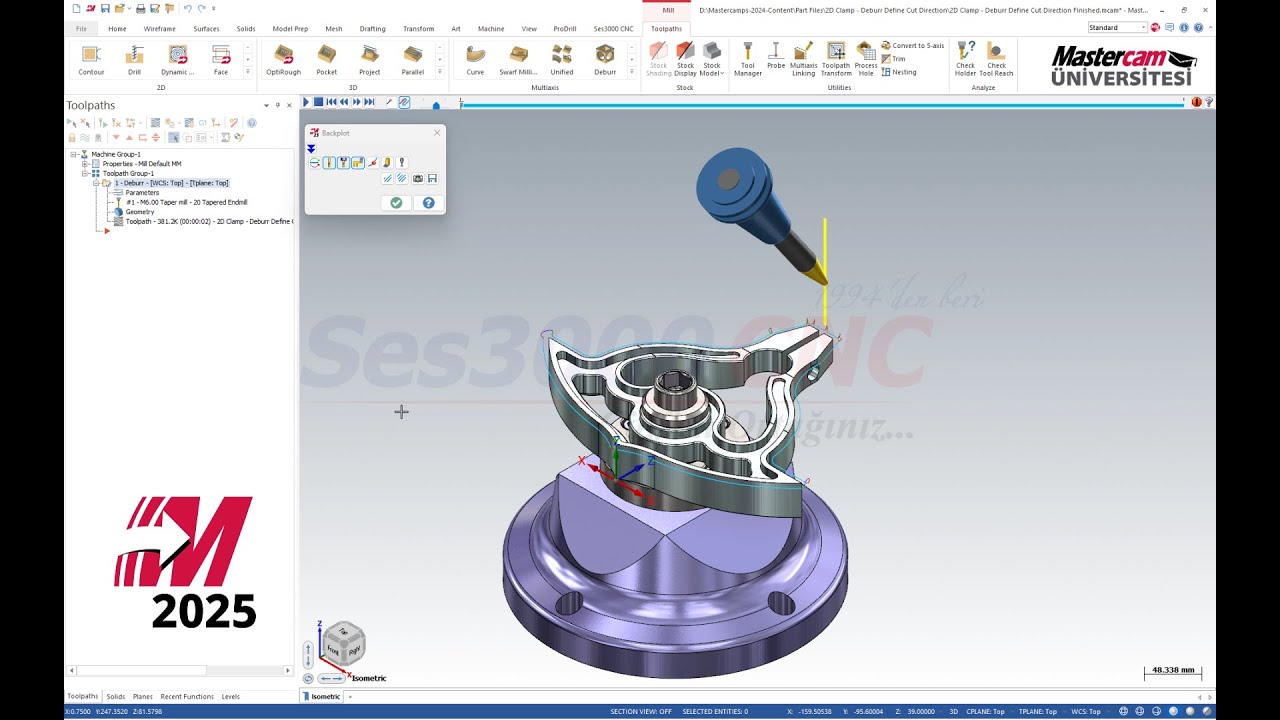Image resolution: width=1280 pixels, height=720 pixels.
Task: Click Convert to 5-axis
Action: [x=913, y=46]
